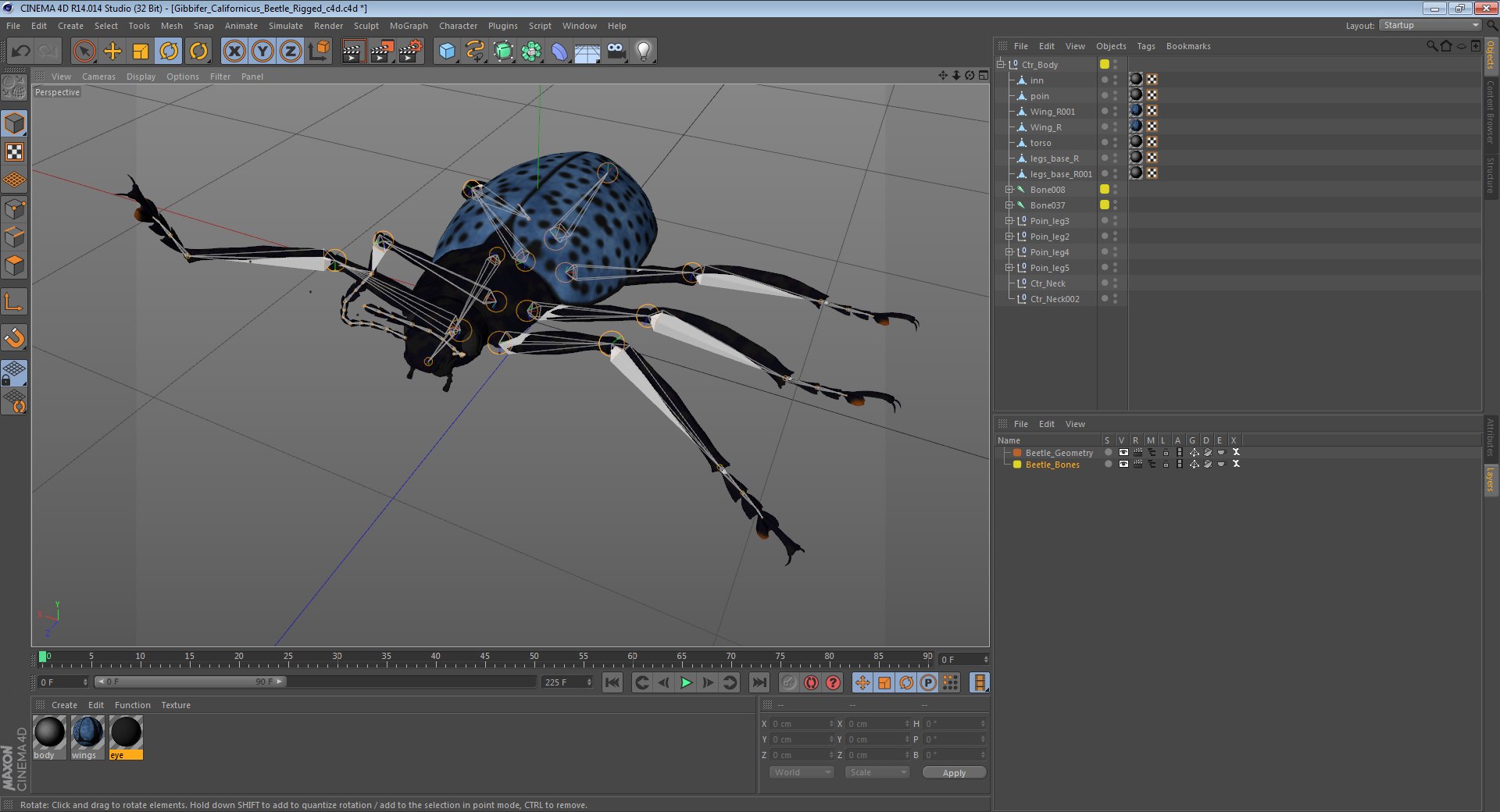Select the legs_base_R object row
This screenshot has width=1500, height=812.
[x=1054, y=158]
